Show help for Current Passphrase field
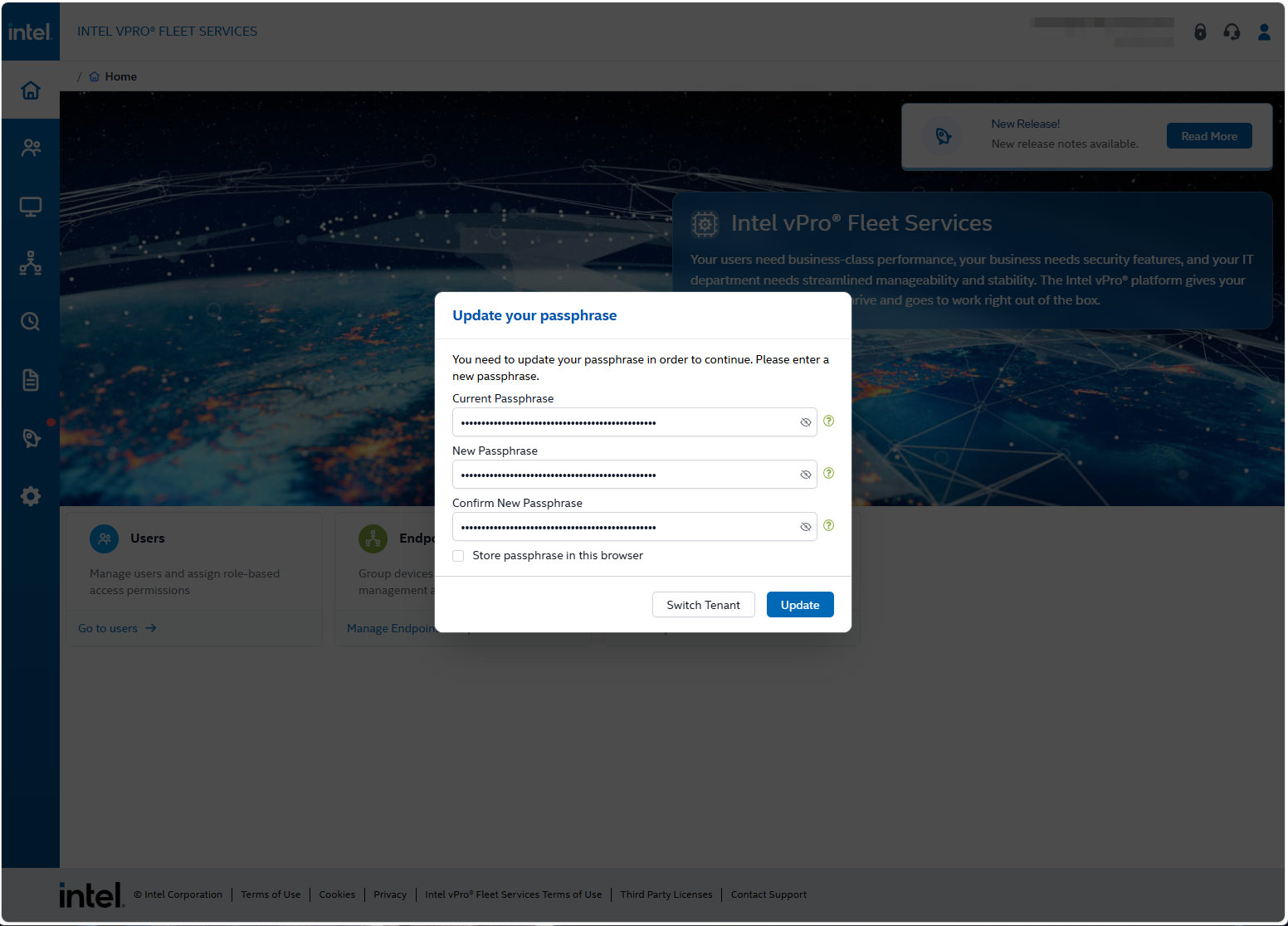 click(828, 421)
